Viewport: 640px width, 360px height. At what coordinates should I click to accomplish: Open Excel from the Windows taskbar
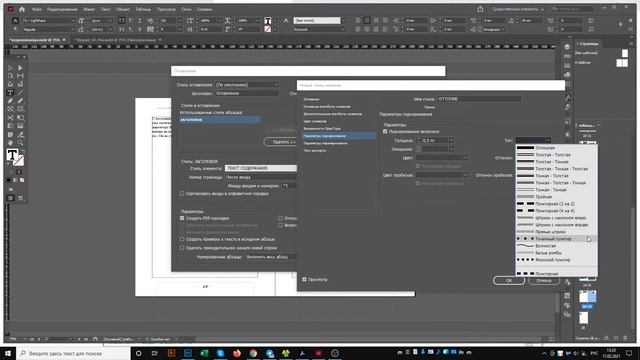click(x=204, y=353)
